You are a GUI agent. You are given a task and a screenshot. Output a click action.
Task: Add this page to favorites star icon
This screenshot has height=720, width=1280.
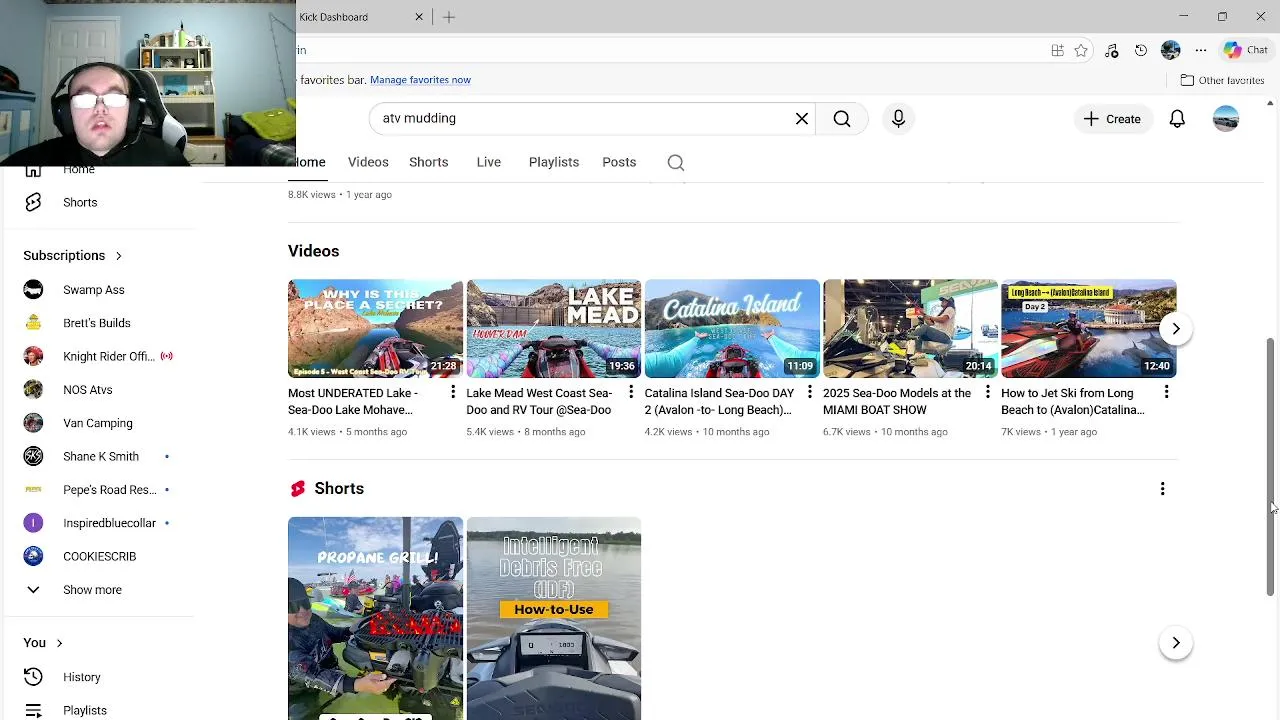click(x=1081, y=50)
